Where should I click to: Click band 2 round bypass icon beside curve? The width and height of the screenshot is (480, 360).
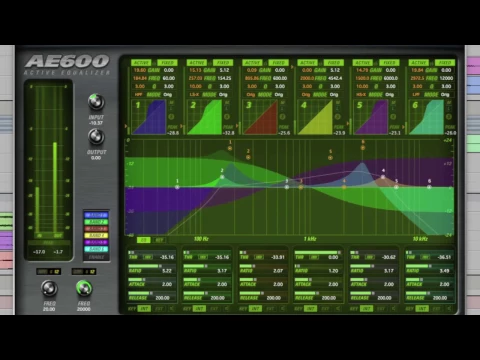227,117
